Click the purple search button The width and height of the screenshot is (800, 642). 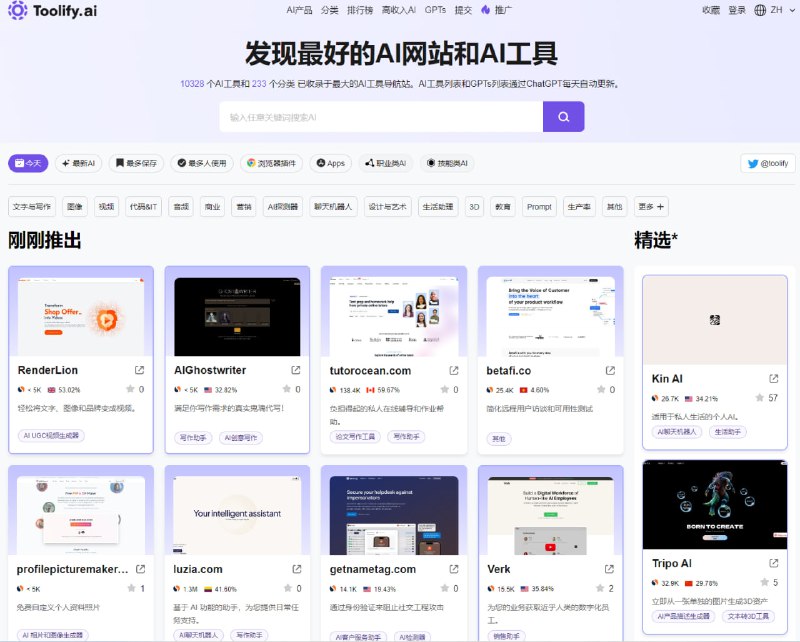pyautogui.click(x=563, y=117)
